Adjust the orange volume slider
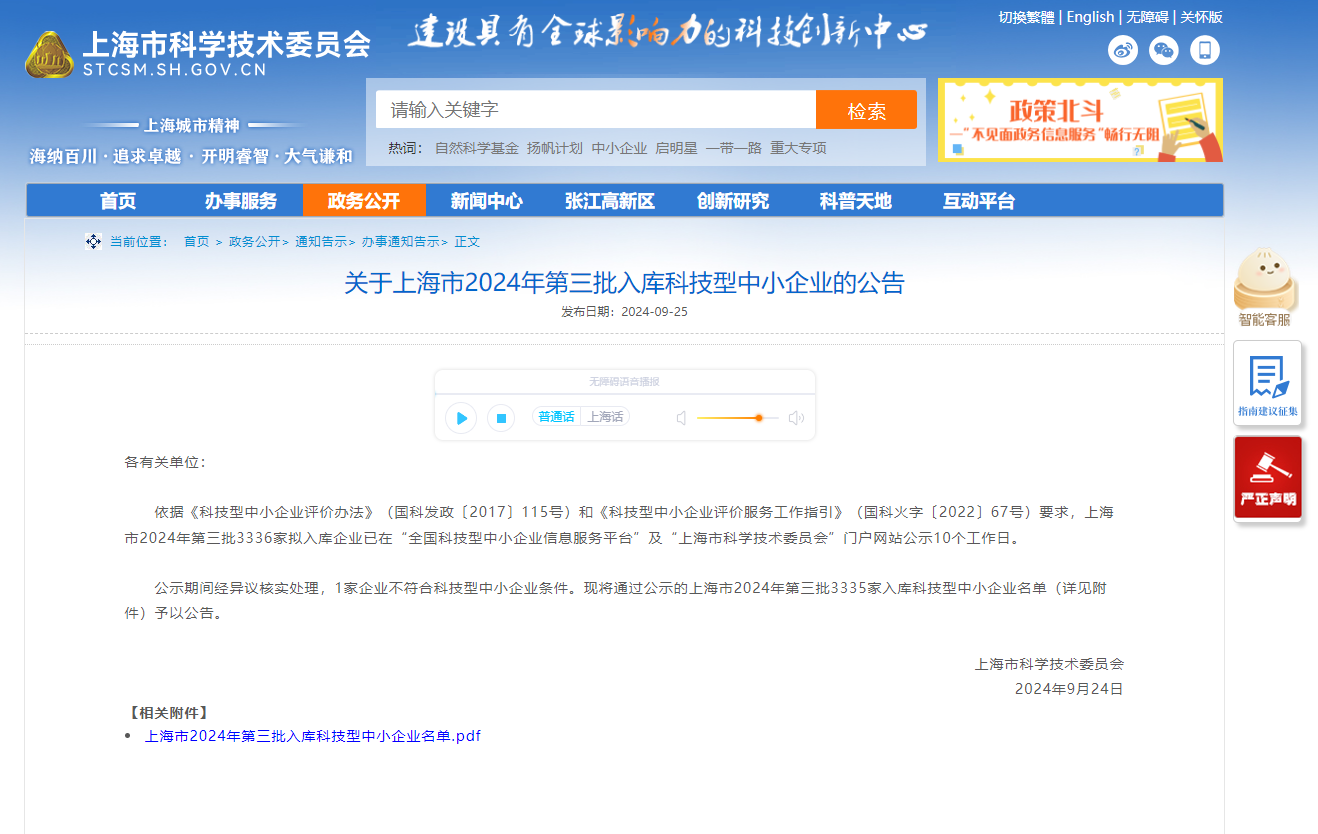 point(759,418)
